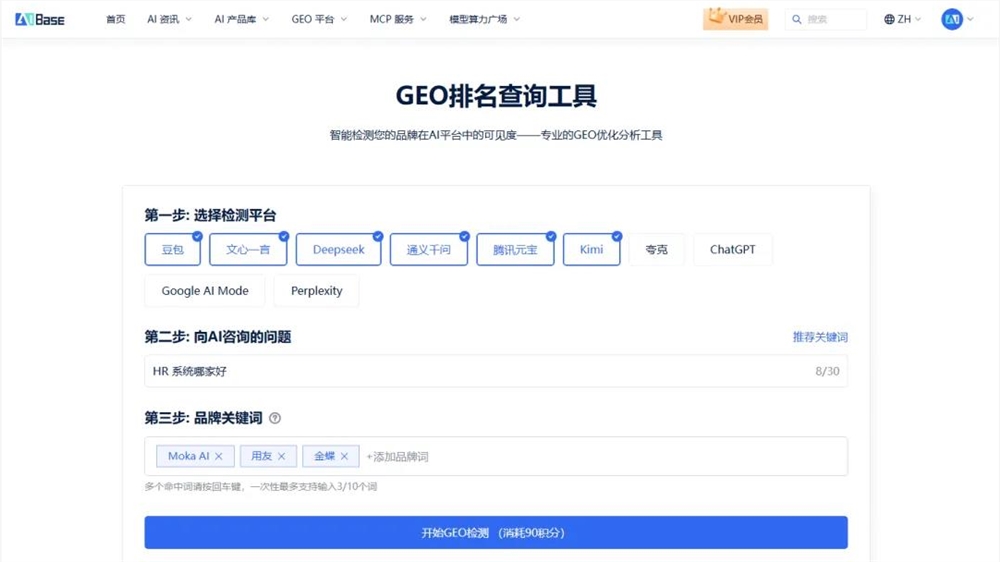Screen dimensions: 1000x562
Task: Deselect the Kimi platform
Action: click(591, 249)
